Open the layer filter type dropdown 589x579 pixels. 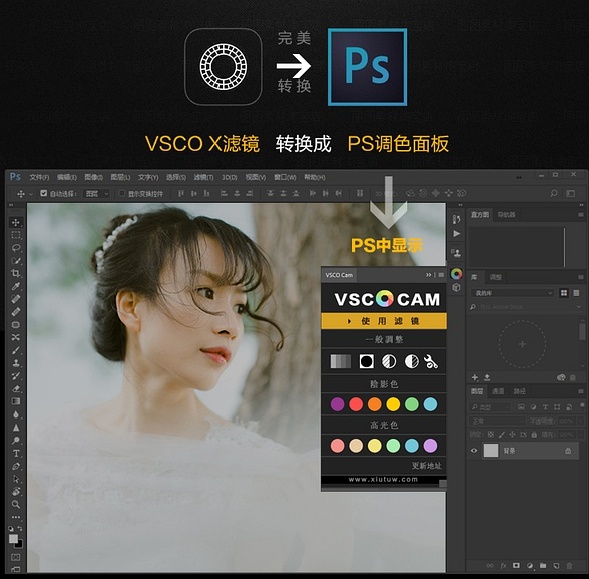tap(490, 407)
